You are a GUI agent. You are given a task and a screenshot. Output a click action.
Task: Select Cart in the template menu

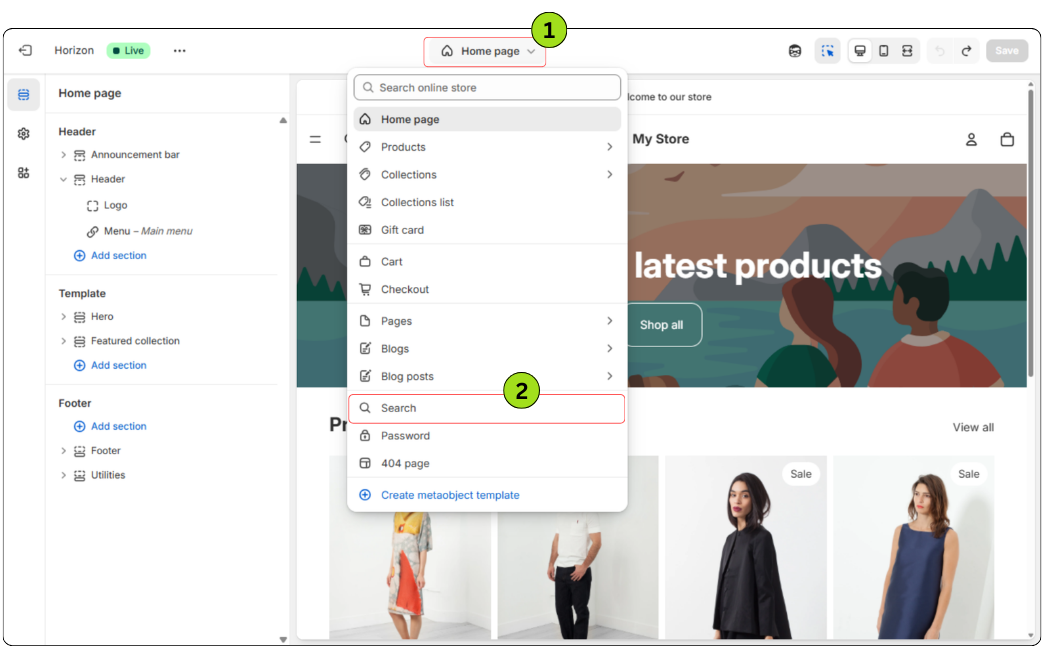point(487,262)
